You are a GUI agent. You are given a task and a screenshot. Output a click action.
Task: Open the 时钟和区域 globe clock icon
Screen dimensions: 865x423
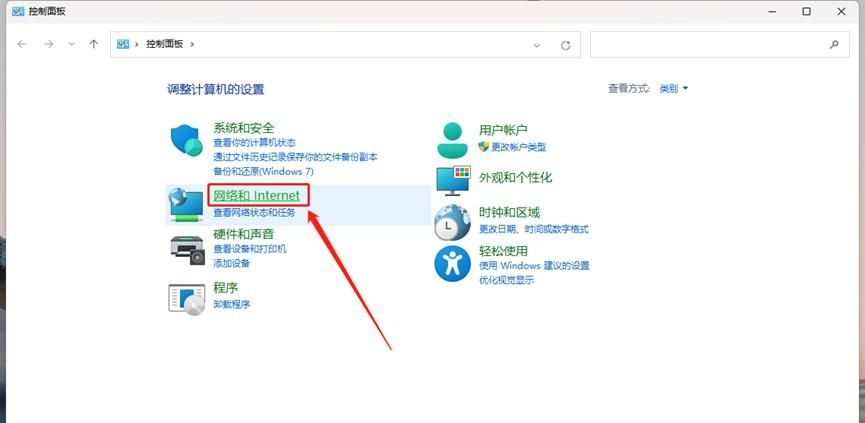(x=452, y=222)
